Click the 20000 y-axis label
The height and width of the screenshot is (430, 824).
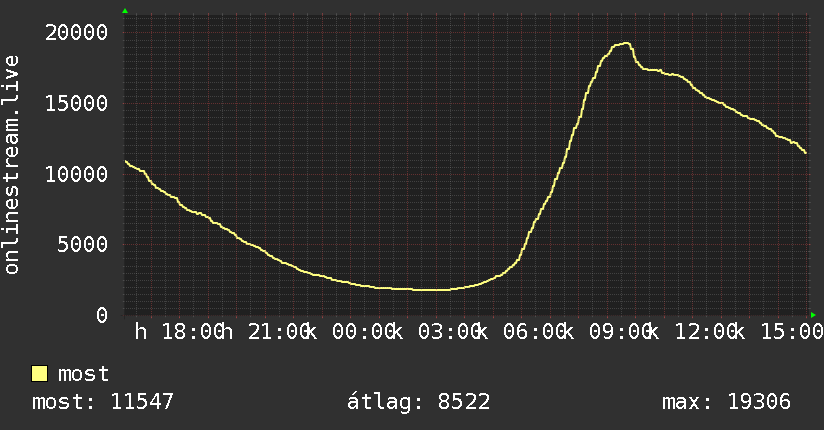[76, 33]
